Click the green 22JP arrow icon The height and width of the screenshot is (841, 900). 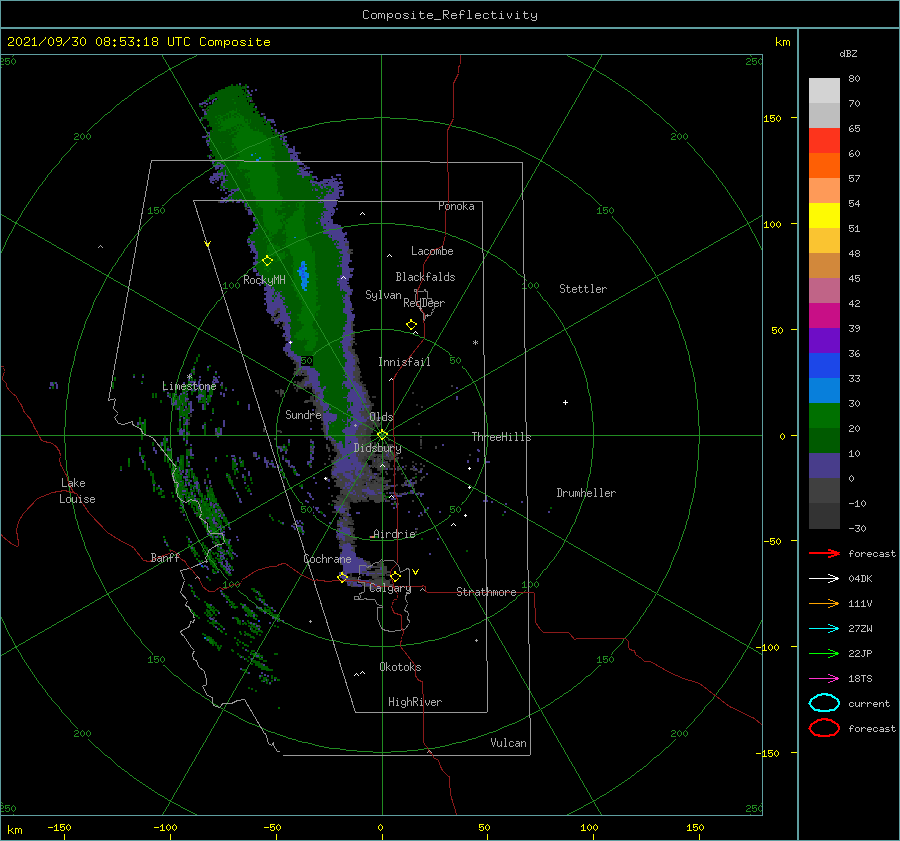tap(824, 653)
